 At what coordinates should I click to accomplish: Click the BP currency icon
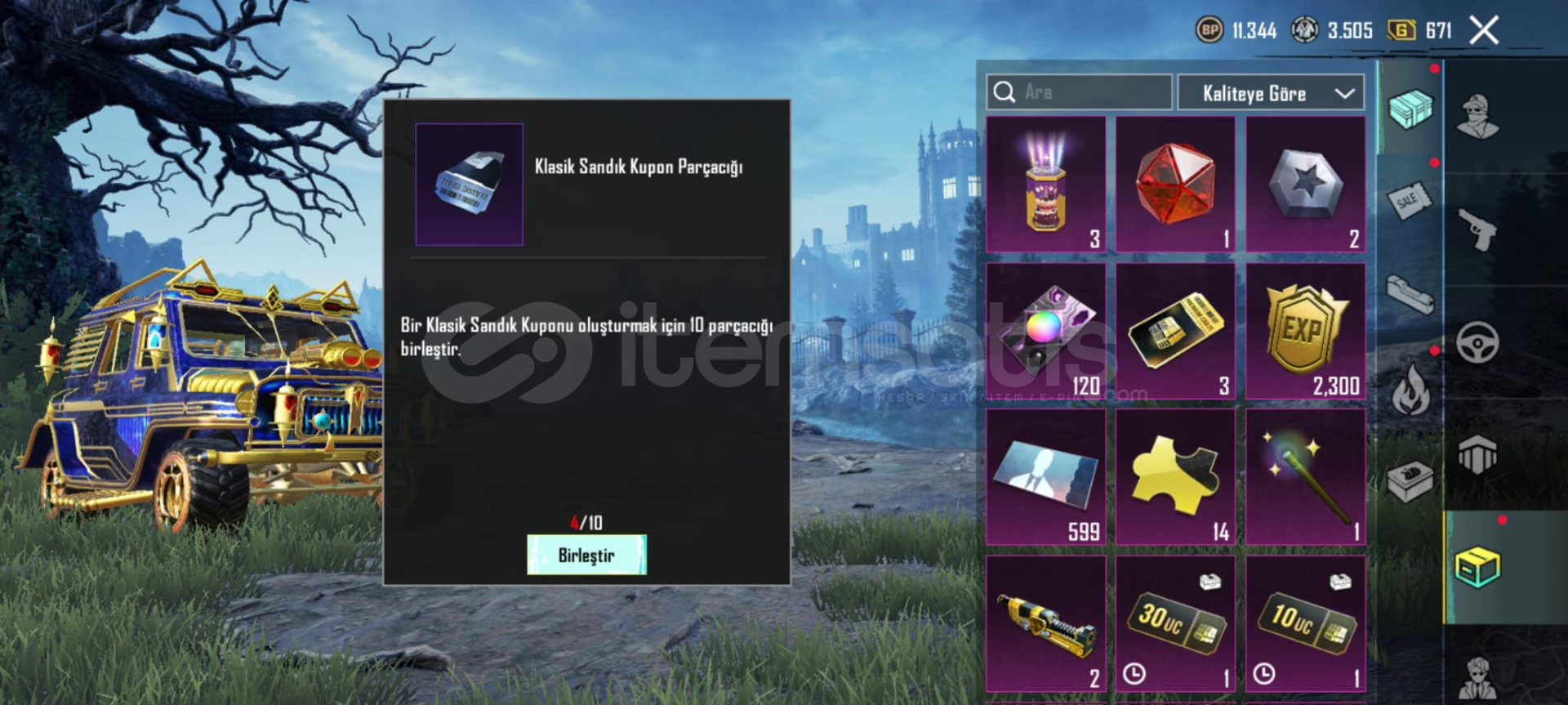[1209, 30]
